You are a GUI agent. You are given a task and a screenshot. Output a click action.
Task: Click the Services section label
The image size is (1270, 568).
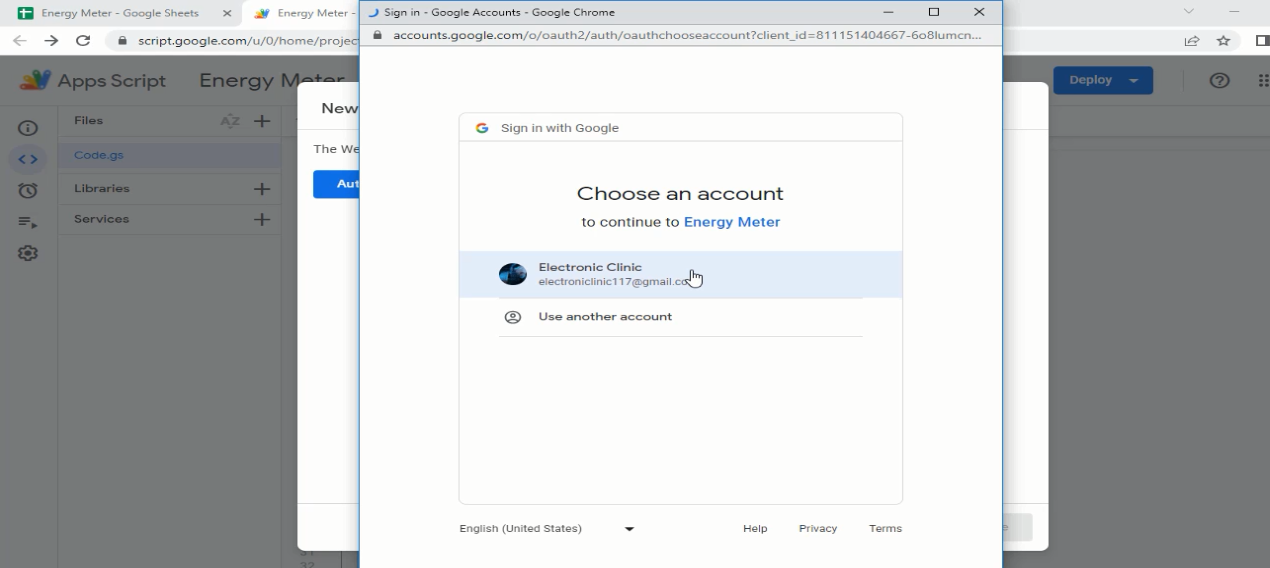coord(101,219)
